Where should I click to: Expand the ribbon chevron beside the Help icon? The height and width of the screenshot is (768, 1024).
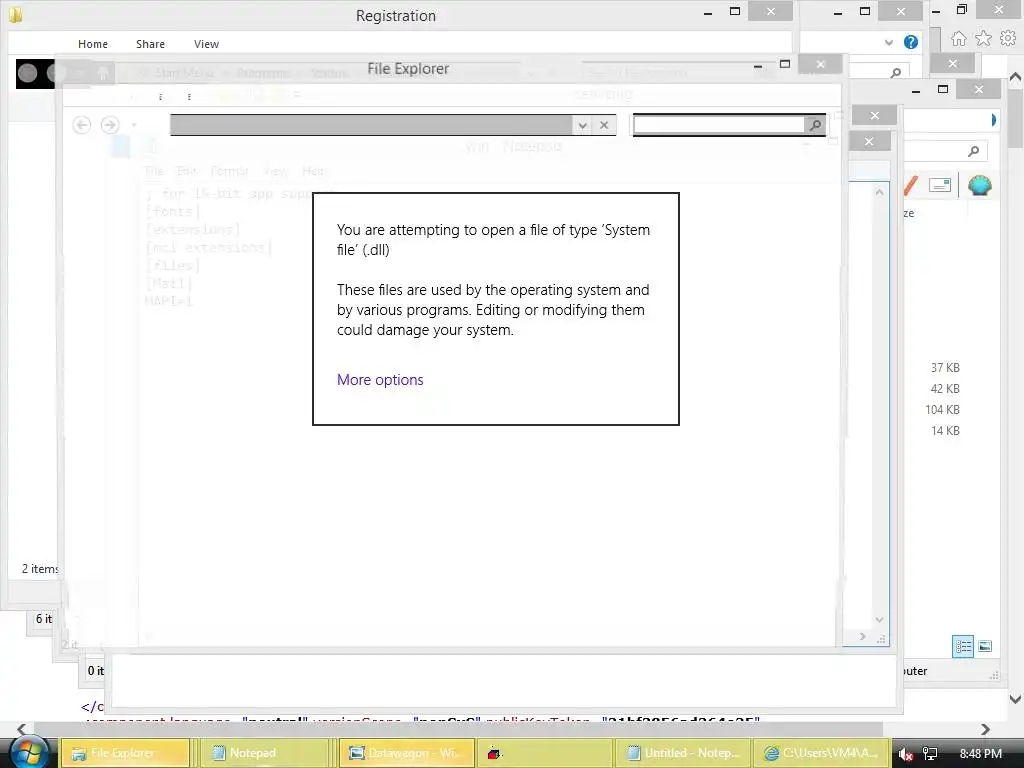pyautogui.click(x=889, y=42)
